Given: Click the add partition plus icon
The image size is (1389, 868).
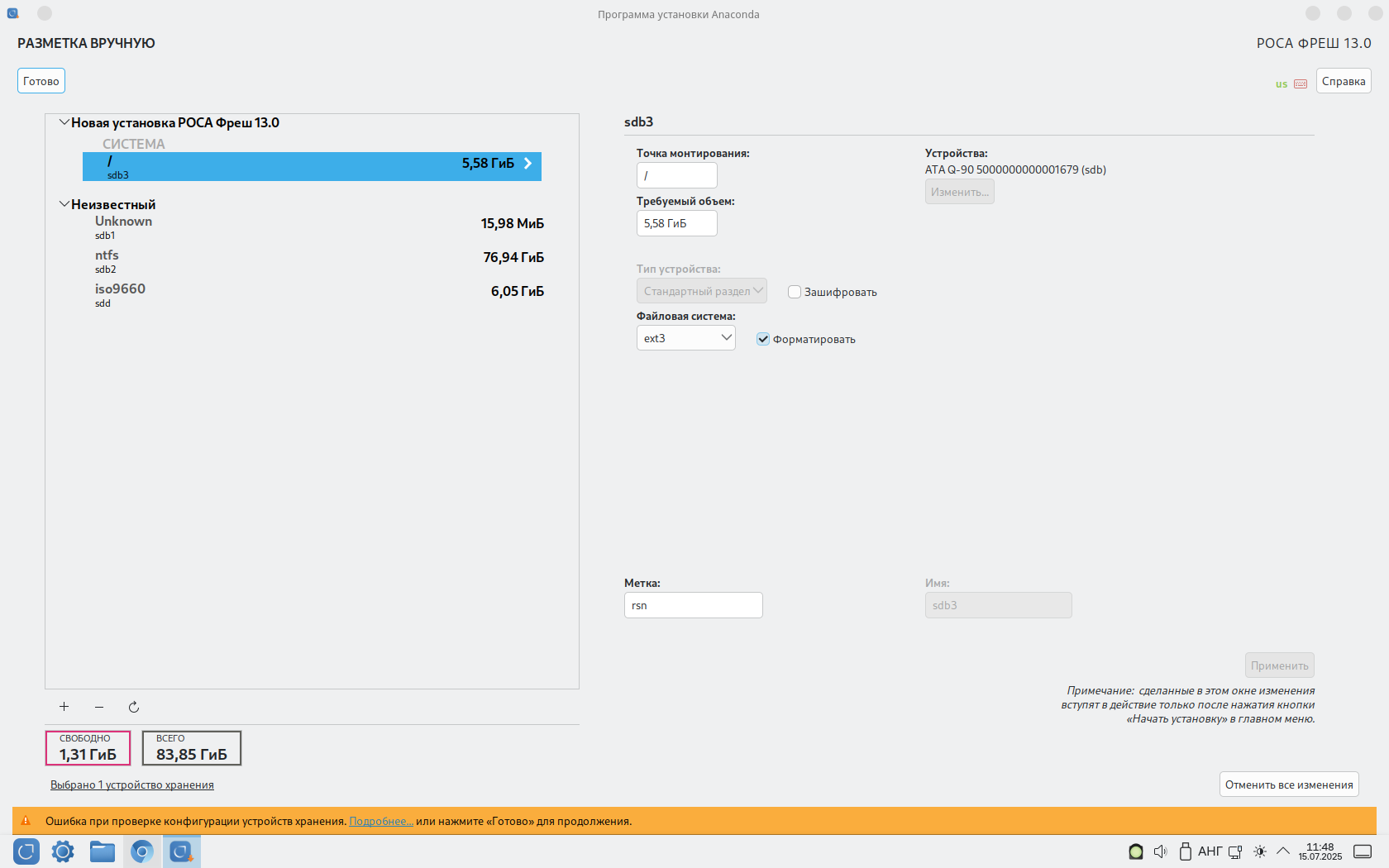Looking at the screenshot, I should 64,707.
